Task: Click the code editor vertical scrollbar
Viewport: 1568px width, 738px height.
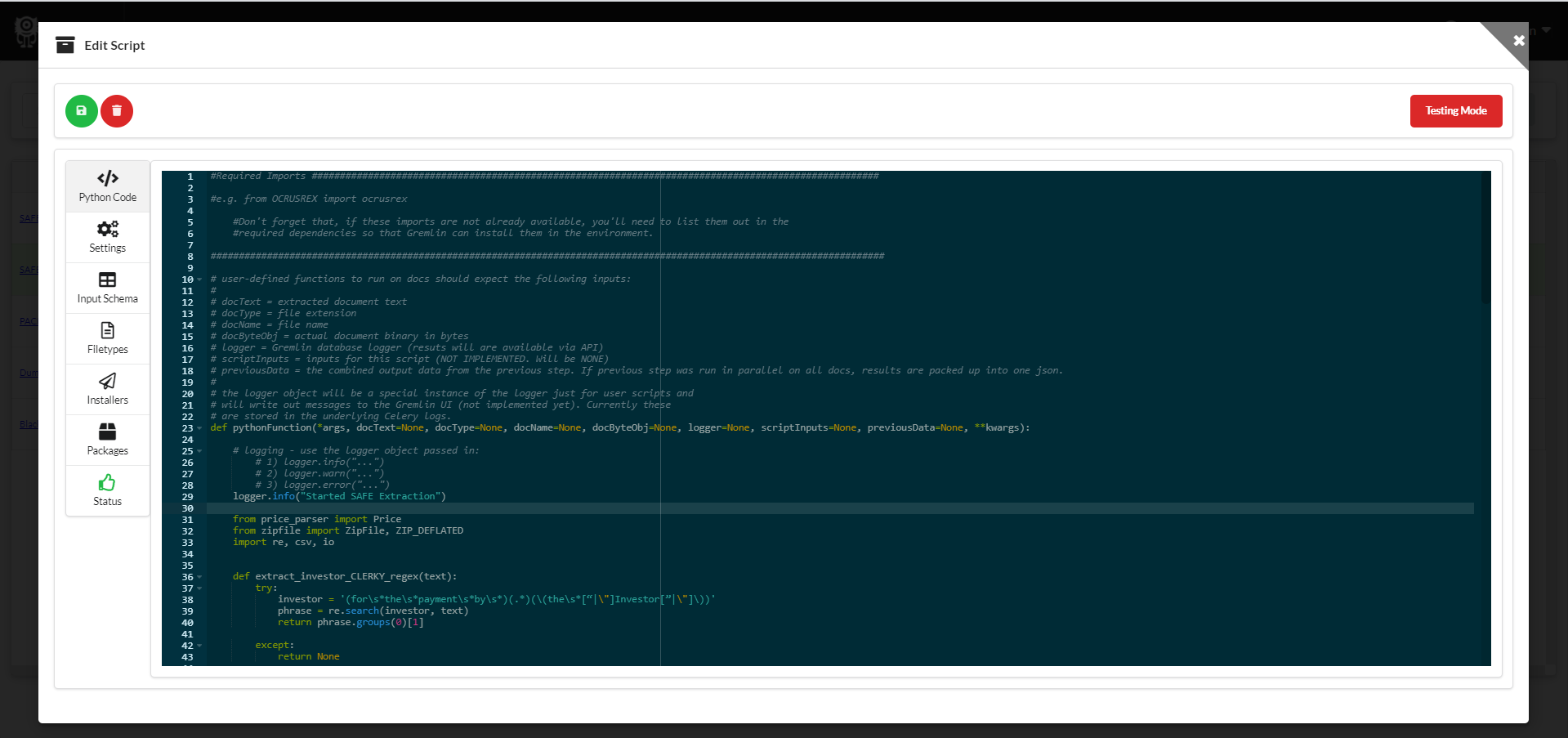Action: coord(1485,237)
